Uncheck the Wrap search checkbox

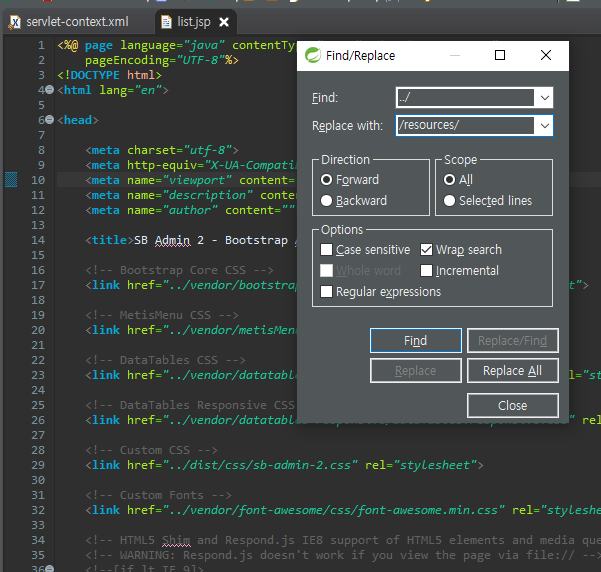426,250
